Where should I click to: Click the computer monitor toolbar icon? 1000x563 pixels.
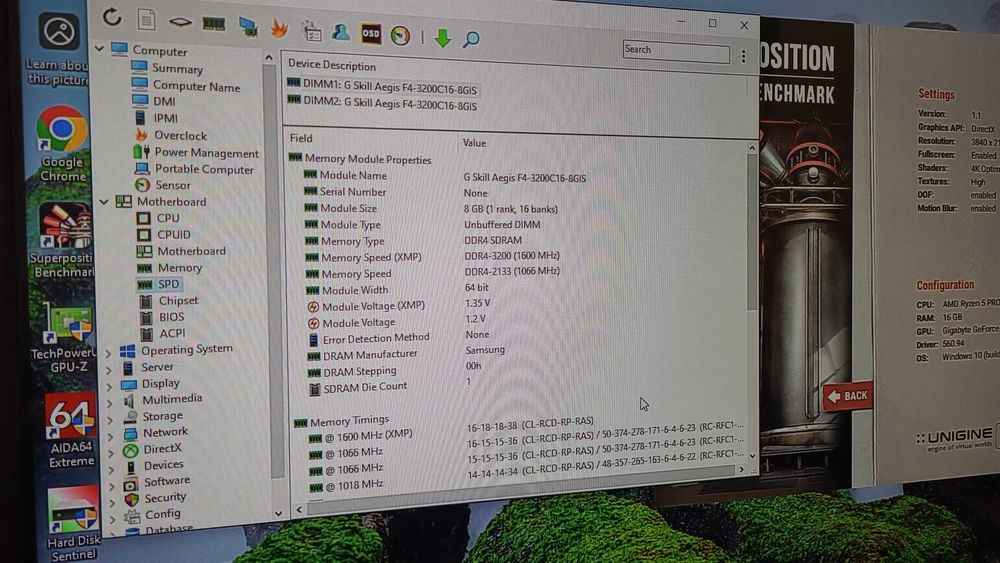coord(248,27)
